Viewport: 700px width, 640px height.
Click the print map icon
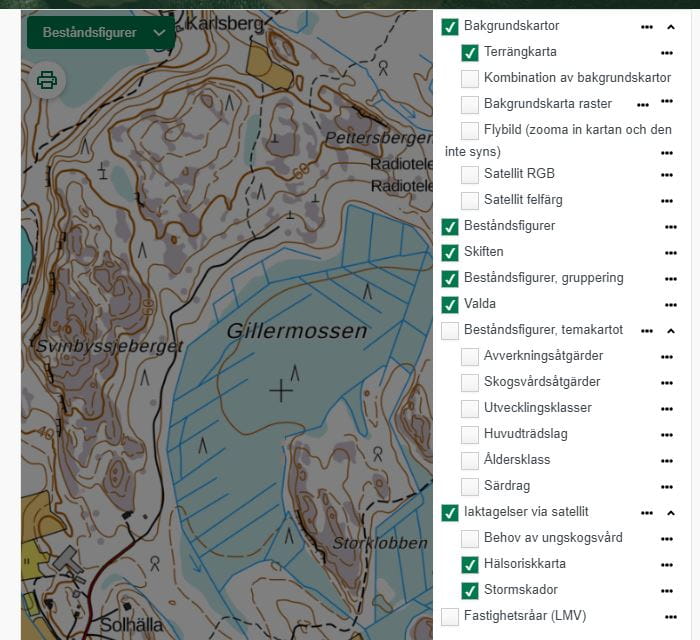coord(47,80)
